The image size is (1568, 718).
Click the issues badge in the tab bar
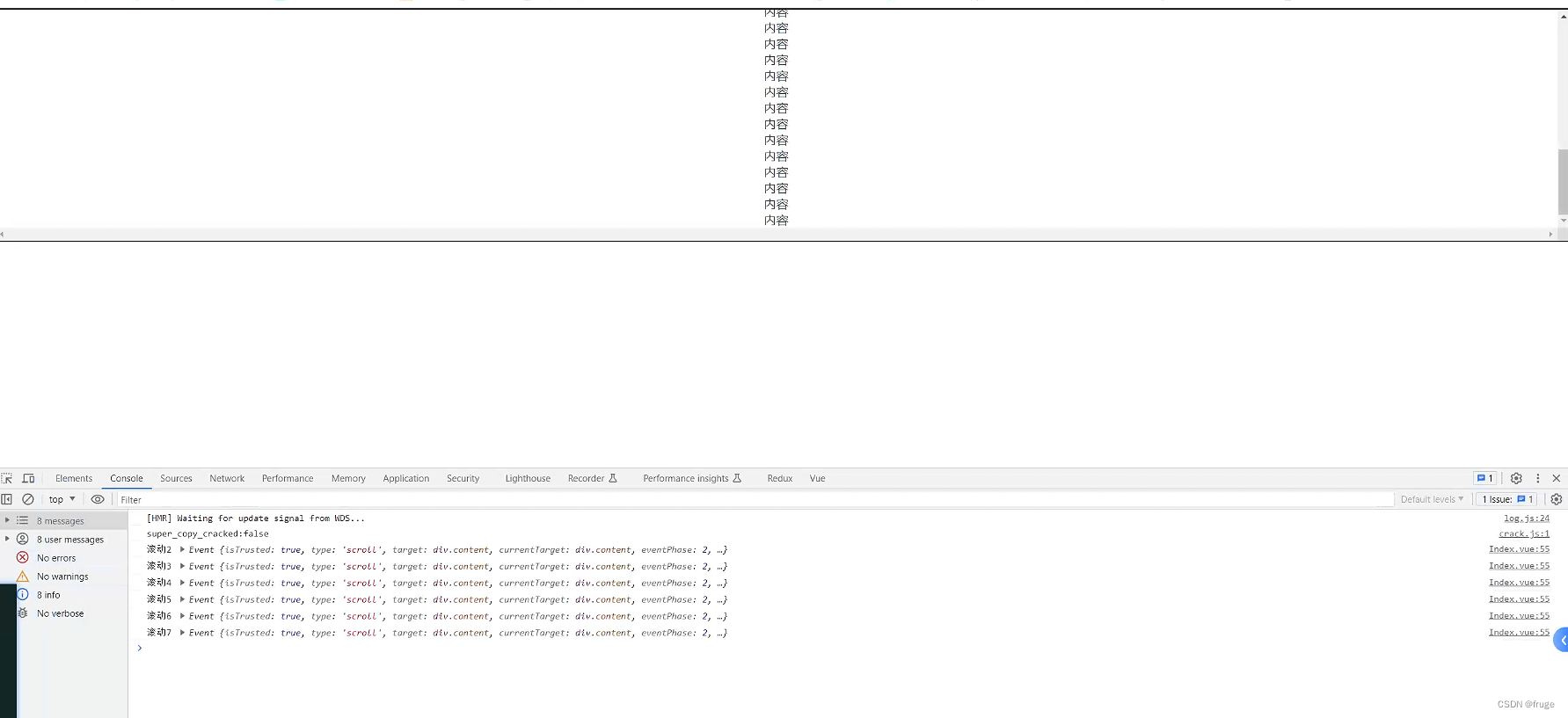pyautogui.click(x=1485, y=478)
